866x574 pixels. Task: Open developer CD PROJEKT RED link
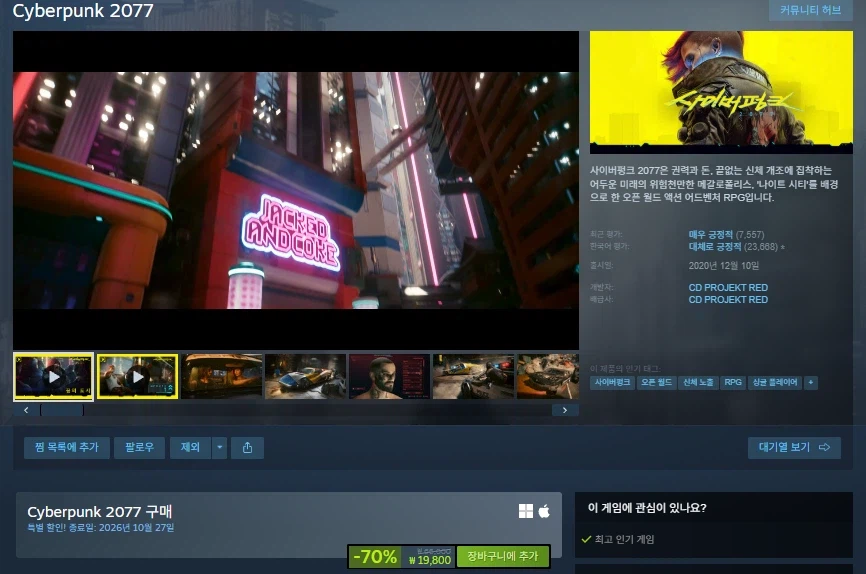pos(728,287)
